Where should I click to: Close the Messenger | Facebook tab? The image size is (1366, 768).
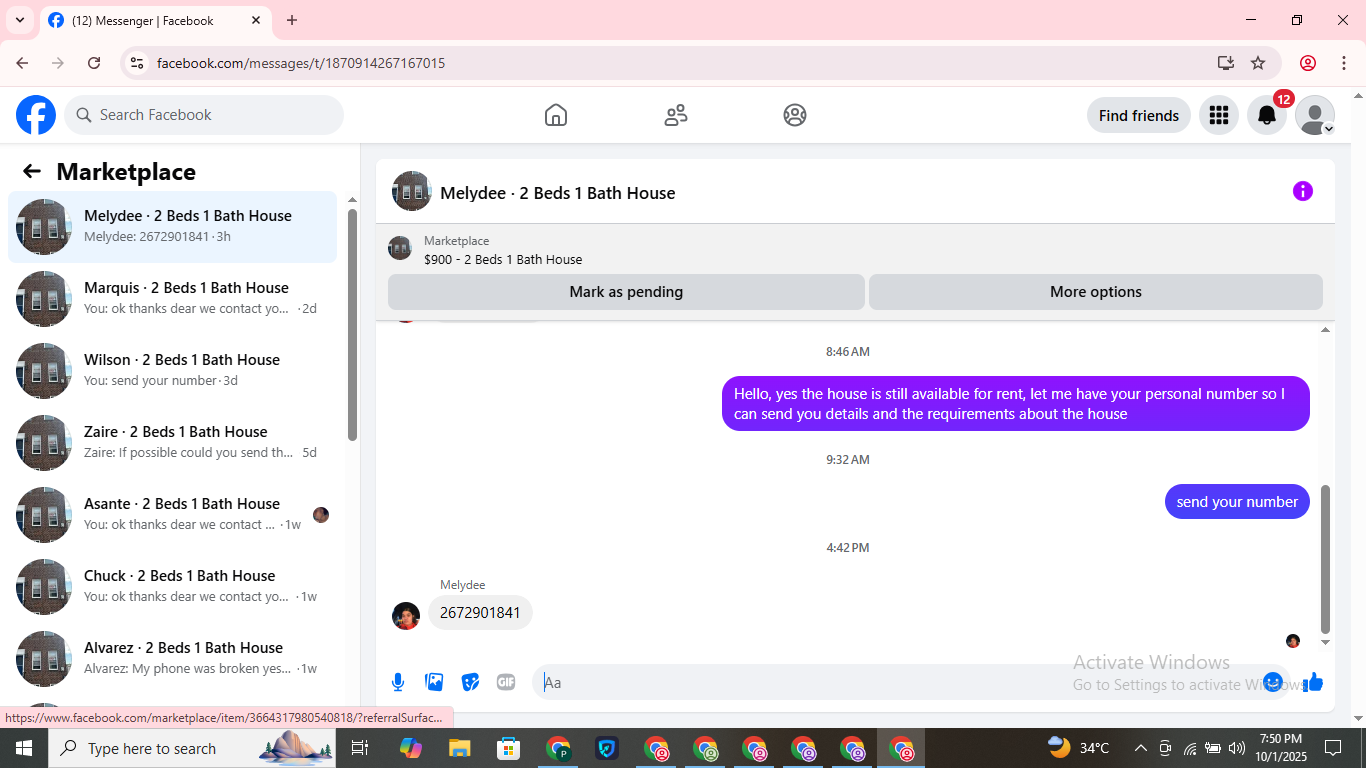[x=256, y=20]
